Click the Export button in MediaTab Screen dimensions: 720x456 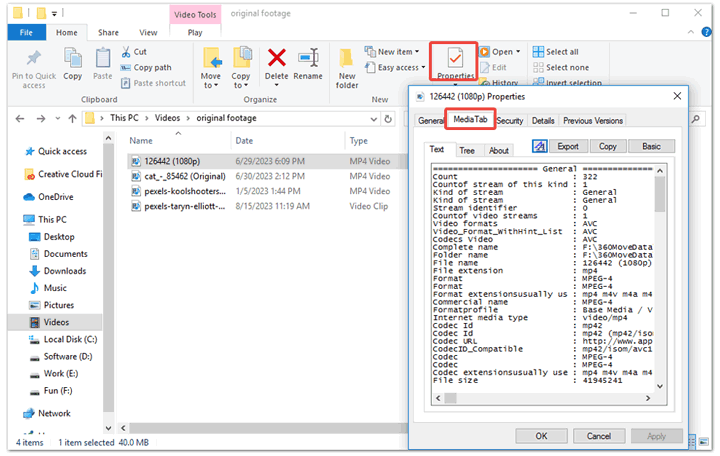coord(568,146)
